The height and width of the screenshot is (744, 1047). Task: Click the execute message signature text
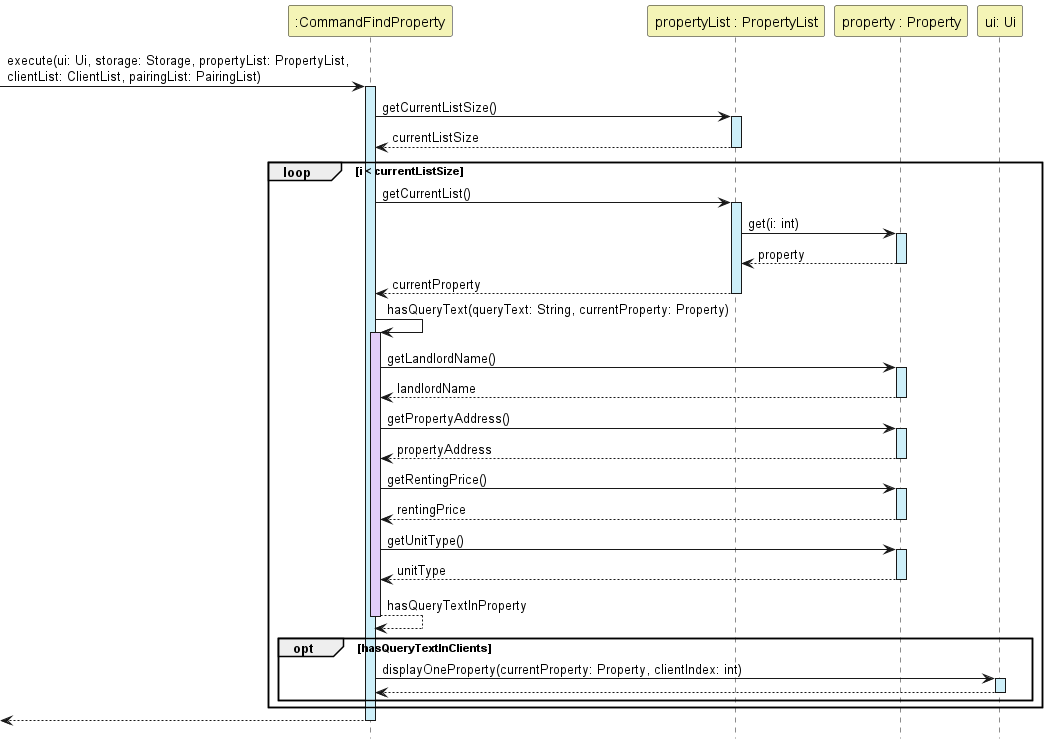(x=178, y=68)
